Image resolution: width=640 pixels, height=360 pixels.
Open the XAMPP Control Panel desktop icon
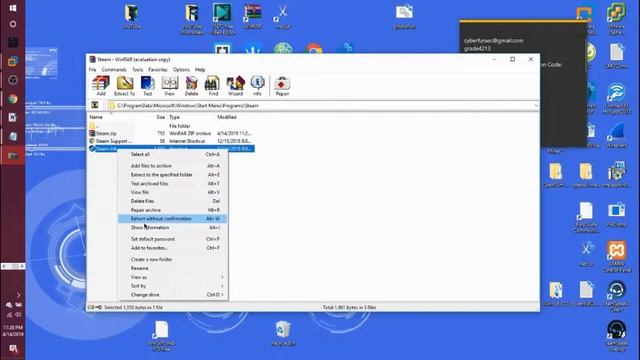coord(616,256)
